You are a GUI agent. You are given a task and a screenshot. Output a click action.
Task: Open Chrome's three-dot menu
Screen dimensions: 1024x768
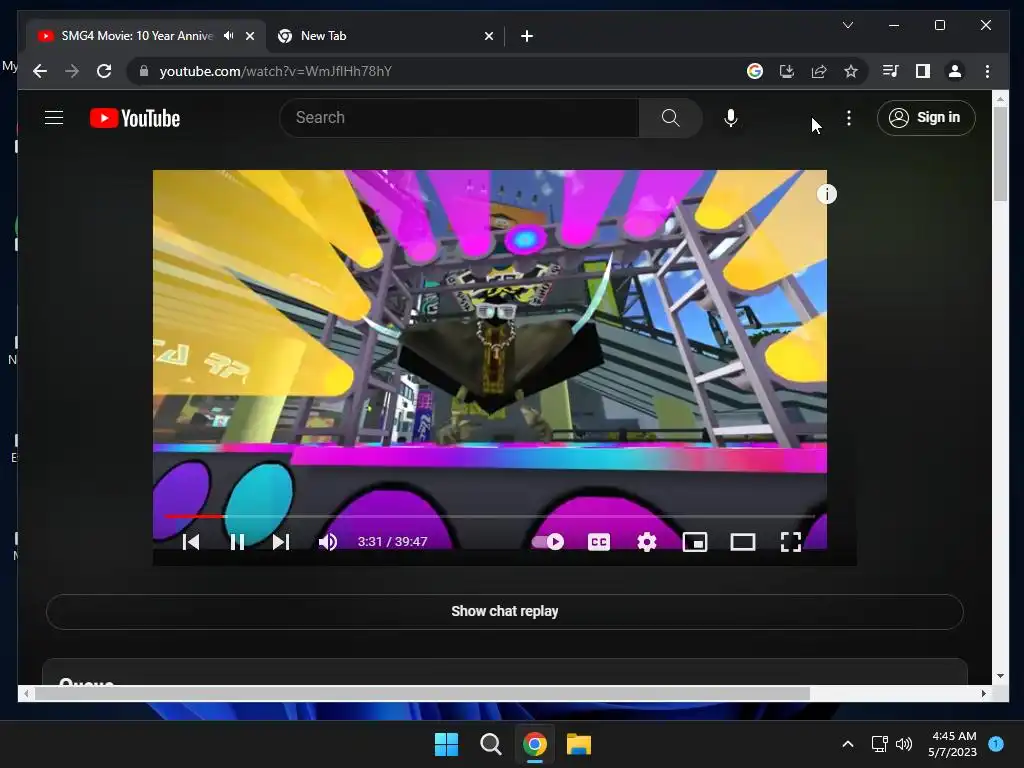tap(987, 71)
